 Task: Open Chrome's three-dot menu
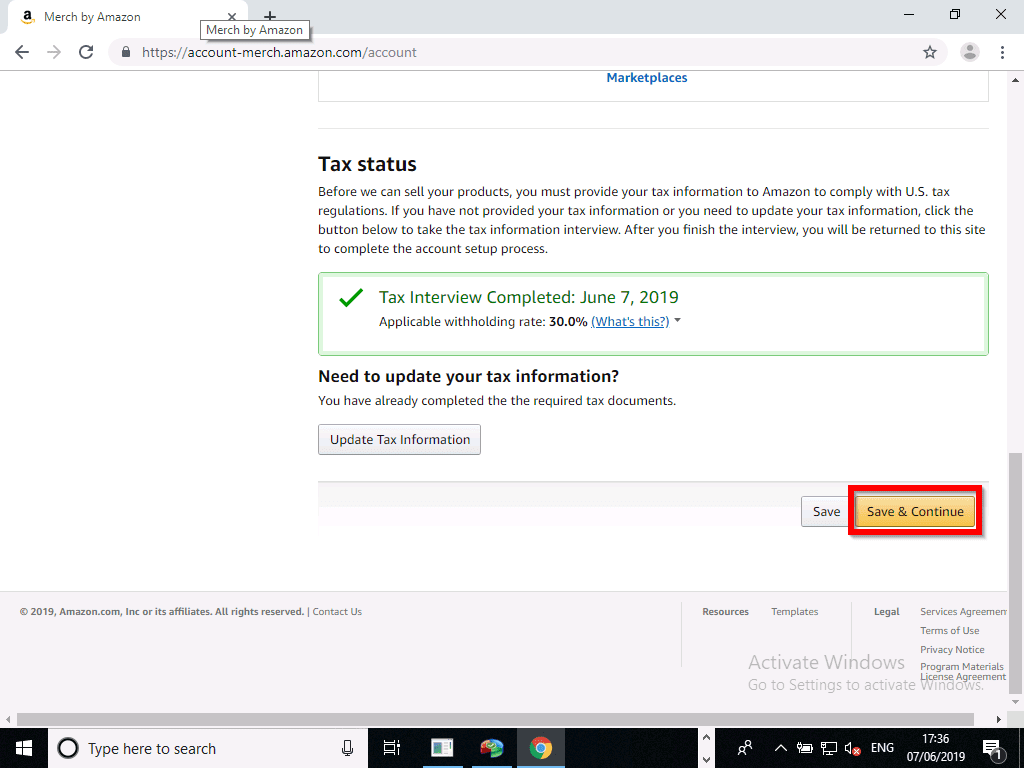1002,52
